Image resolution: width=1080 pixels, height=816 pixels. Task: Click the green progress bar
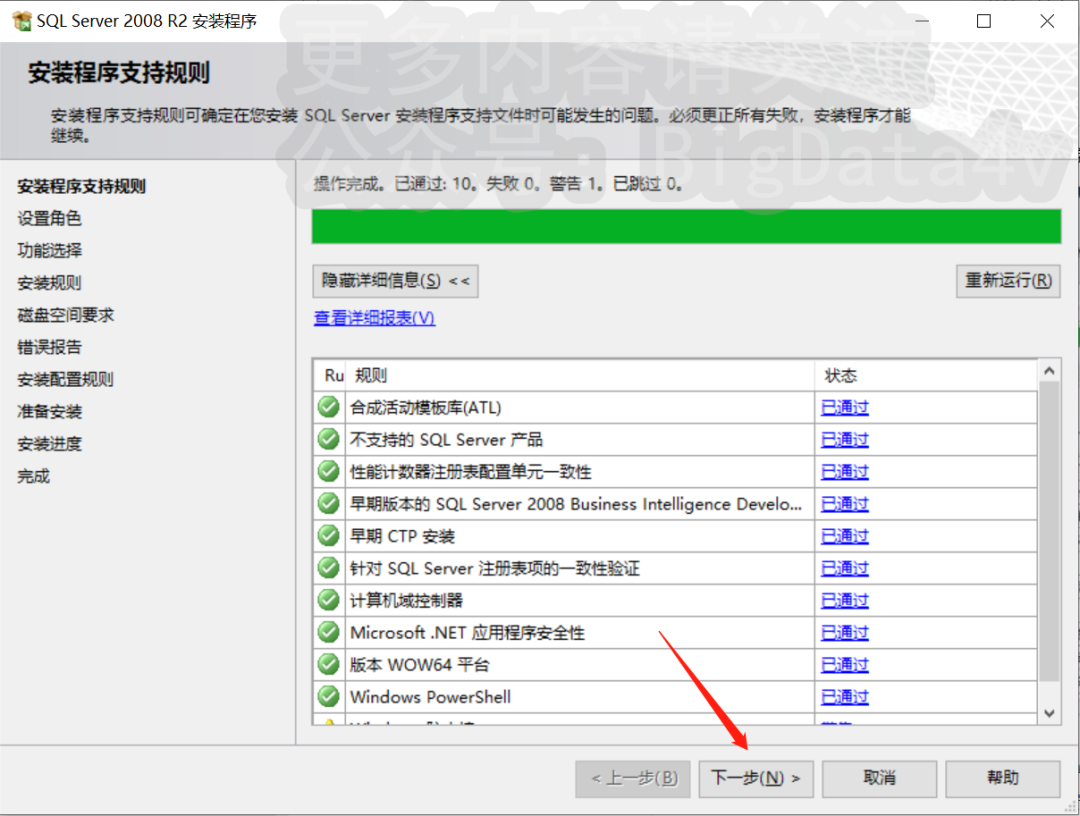tap(686, 227)
